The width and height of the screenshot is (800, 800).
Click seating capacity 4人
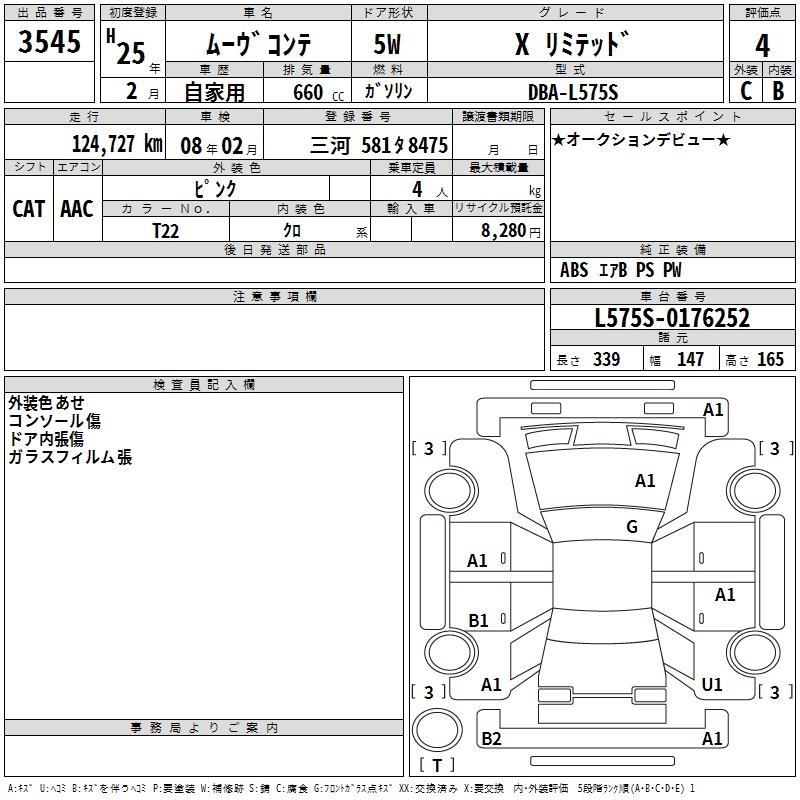coord(430,190)
